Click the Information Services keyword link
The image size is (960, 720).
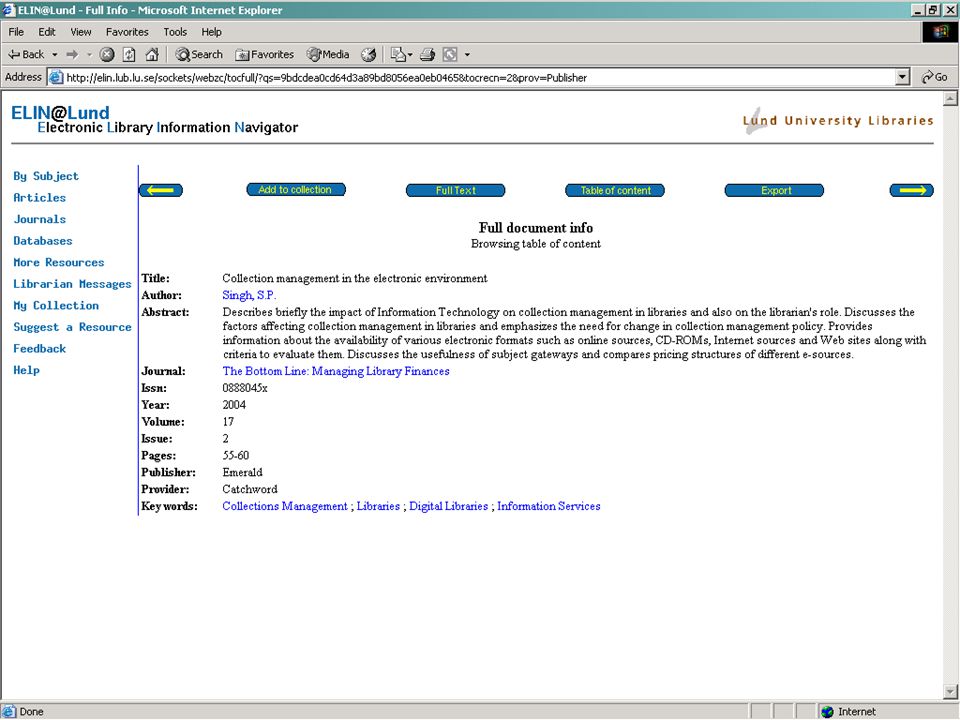point(549,506)
